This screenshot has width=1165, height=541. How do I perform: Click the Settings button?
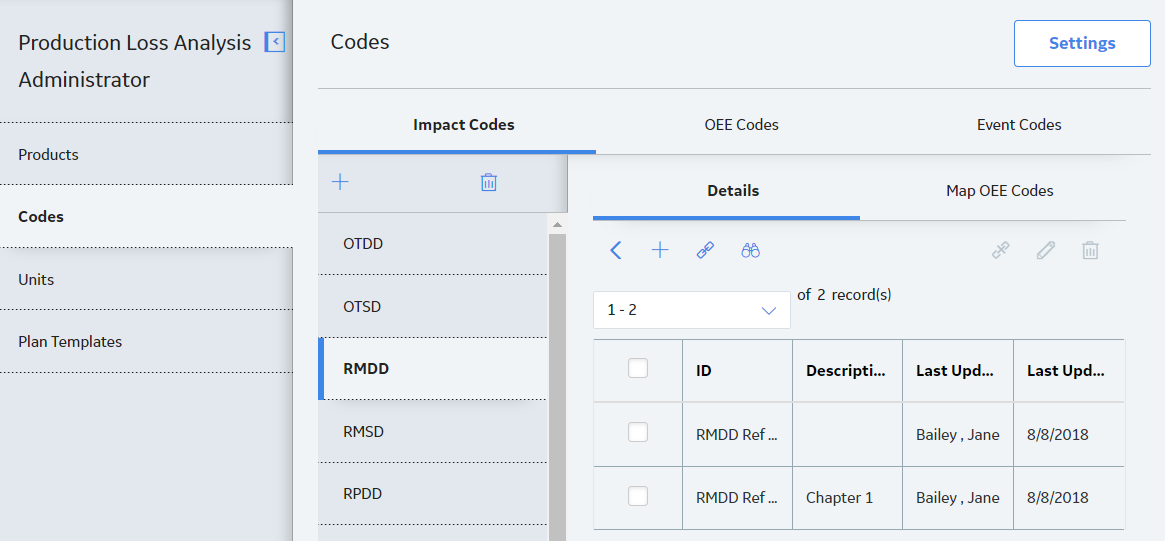tap(1082, 43)
